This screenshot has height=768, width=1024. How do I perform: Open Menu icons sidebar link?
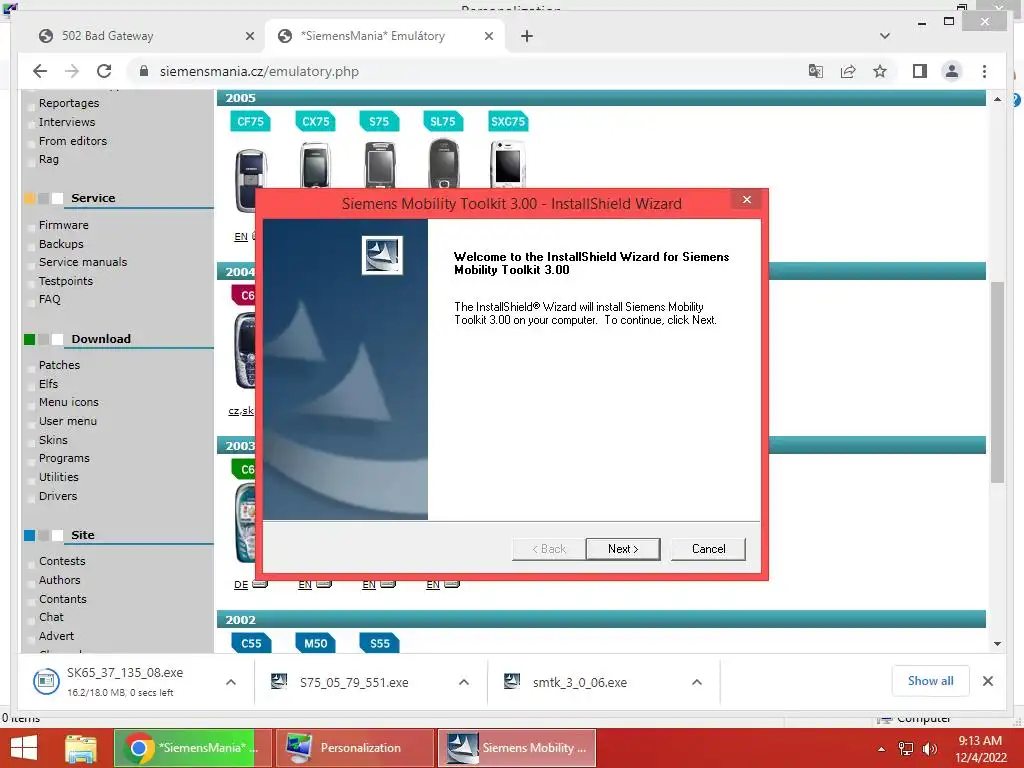click(69, 402)
